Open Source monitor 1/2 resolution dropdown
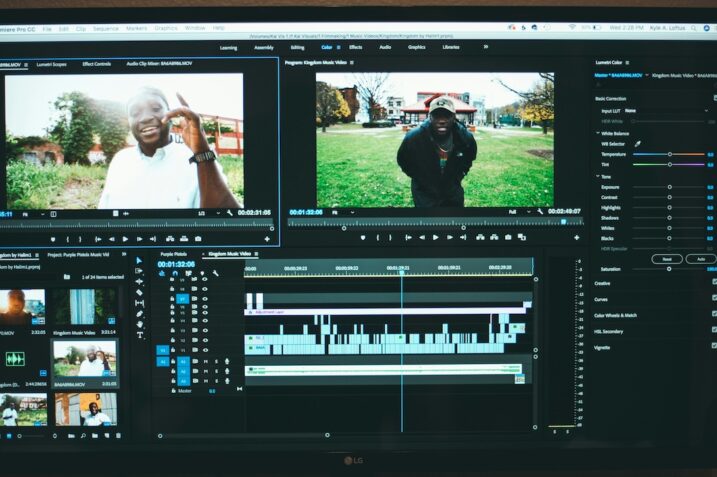This screenshot has height=477, width=717. (x=209, y=213)
